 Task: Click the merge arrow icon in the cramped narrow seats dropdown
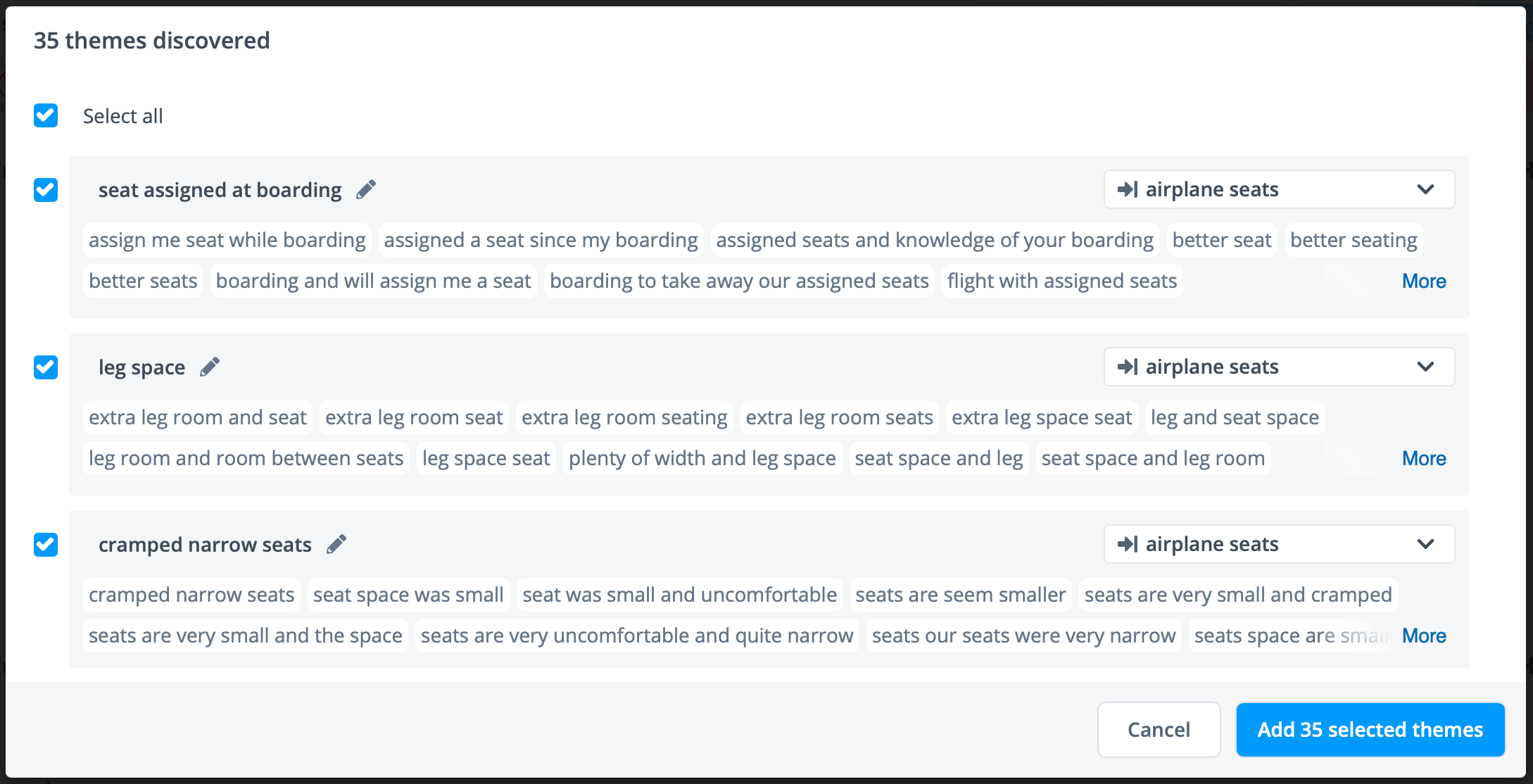(1128, 544)
